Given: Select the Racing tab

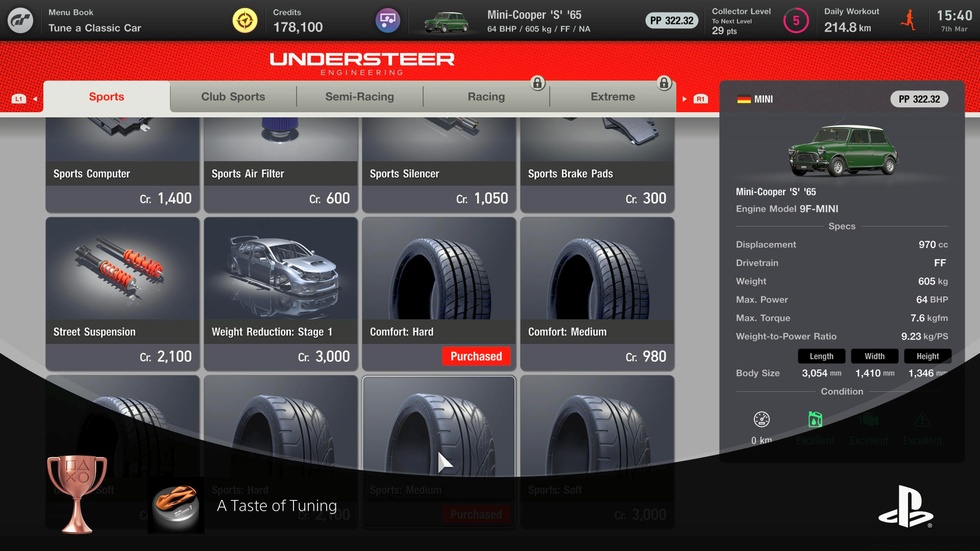Looking at the screenshot, I should click(x=486, y=97).
